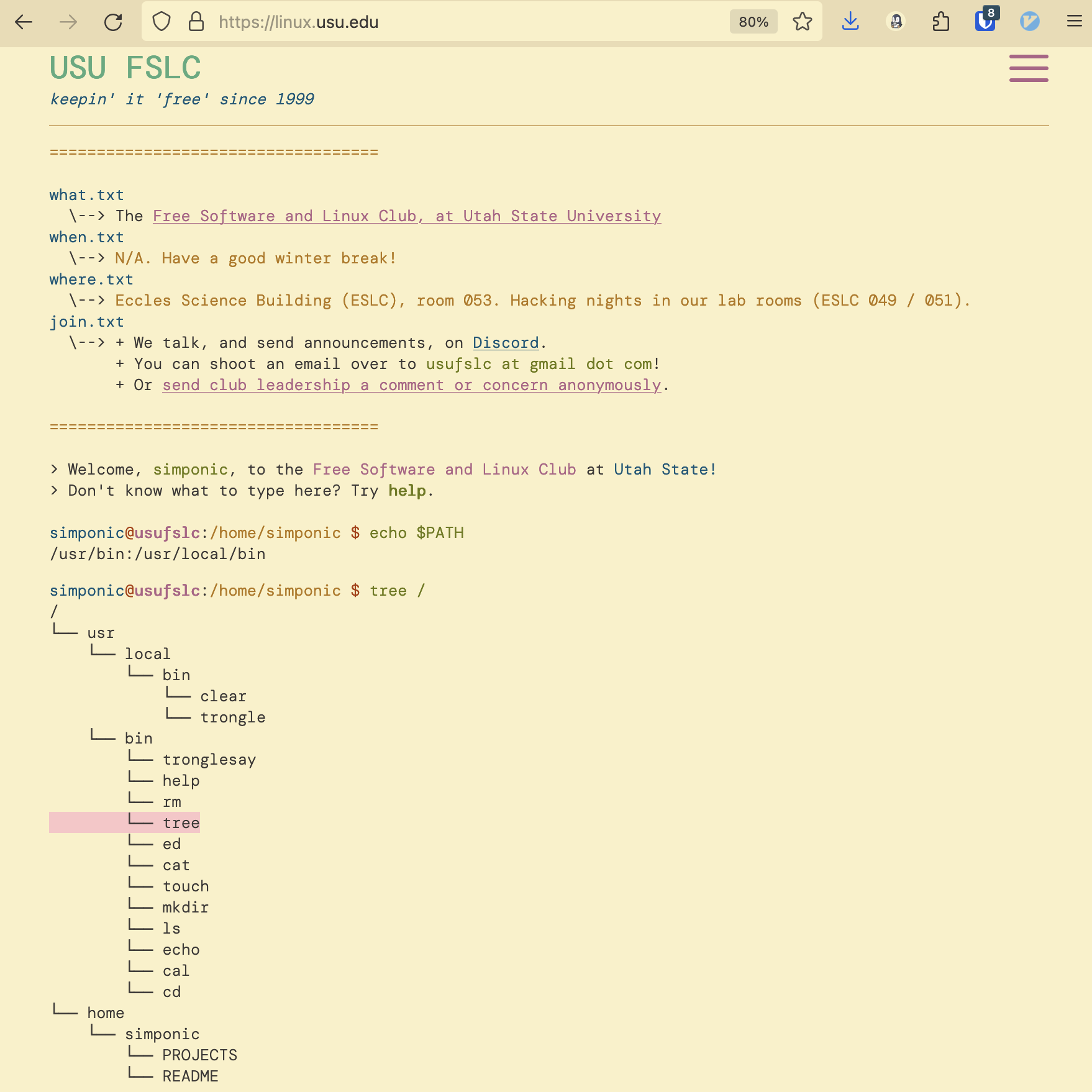The width and height of the screenshot is (1092, 1092).
Task: Click the USU FSLC site title
Action: 125,68
